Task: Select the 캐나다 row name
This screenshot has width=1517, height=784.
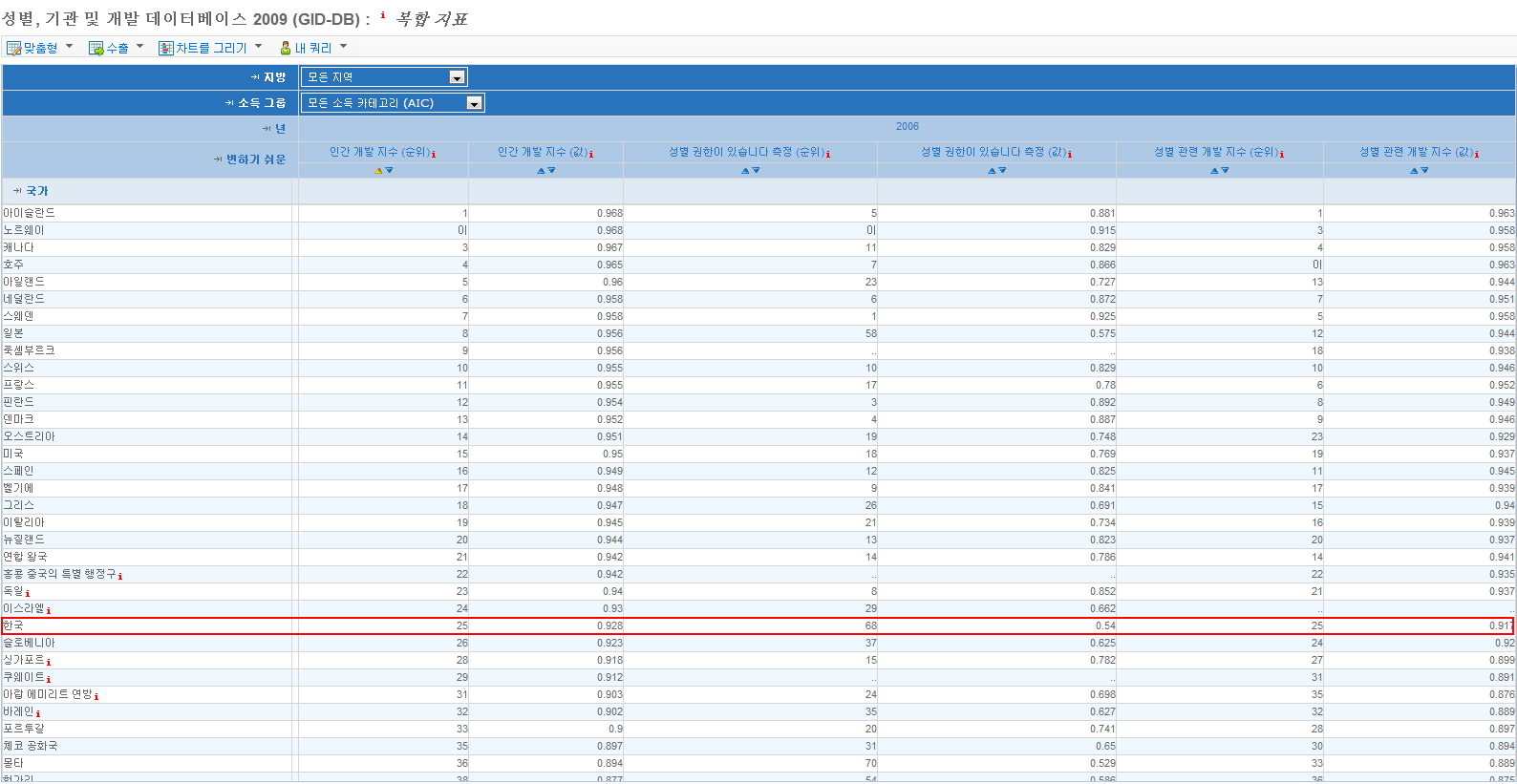Action: pyautogui.click(x=18, y=247)
